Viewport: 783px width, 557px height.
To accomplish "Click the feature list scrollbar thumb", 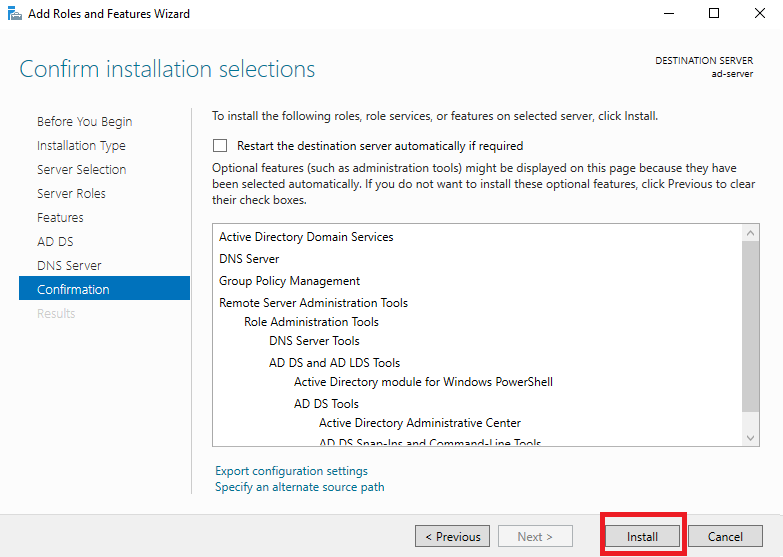I will coord(750,327).
